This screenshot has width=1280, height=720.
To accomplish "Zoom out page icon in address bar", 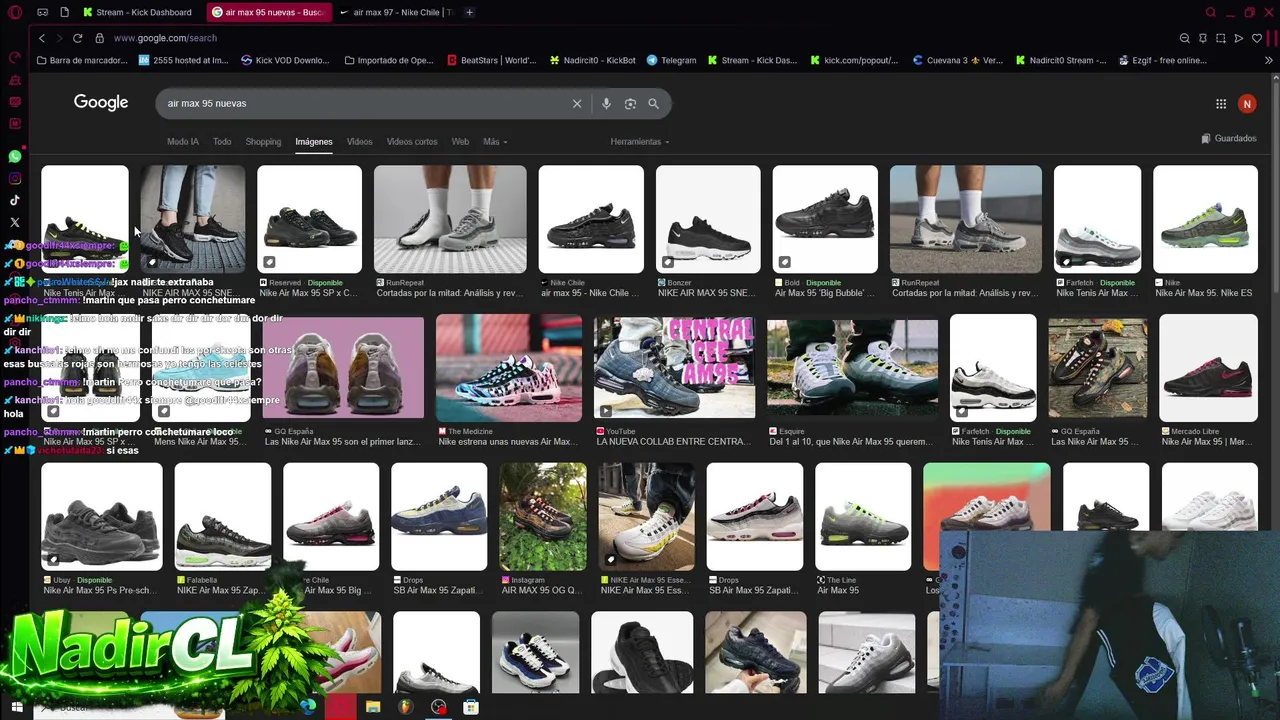I will [x=1184, y=38].
